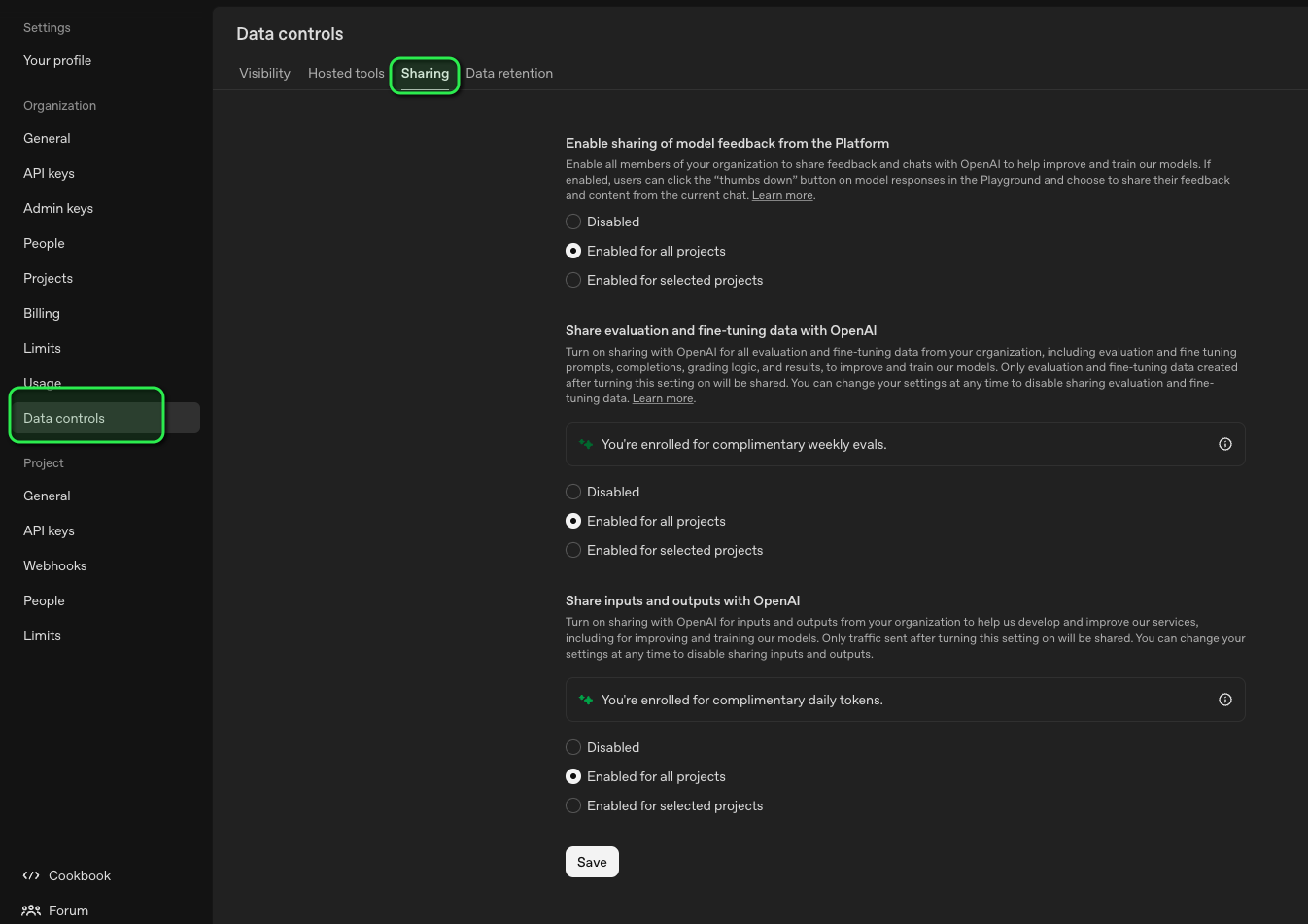
Task: Click Learn more under evaluation data sharing
Action: click(663, 398)
